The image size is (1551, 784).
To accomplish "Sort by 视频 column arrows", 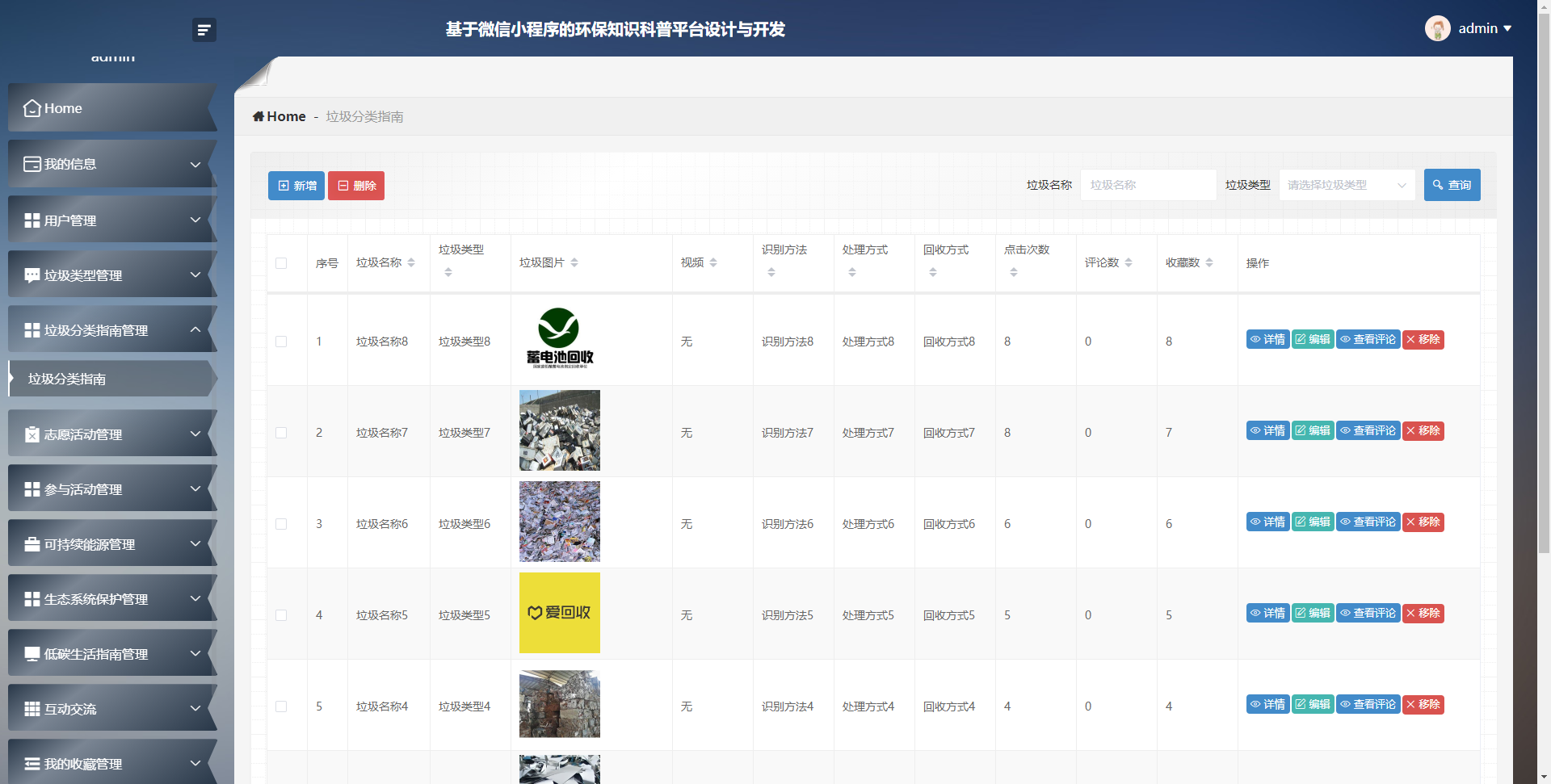I will pyautogui.click(x=713, y=262).
